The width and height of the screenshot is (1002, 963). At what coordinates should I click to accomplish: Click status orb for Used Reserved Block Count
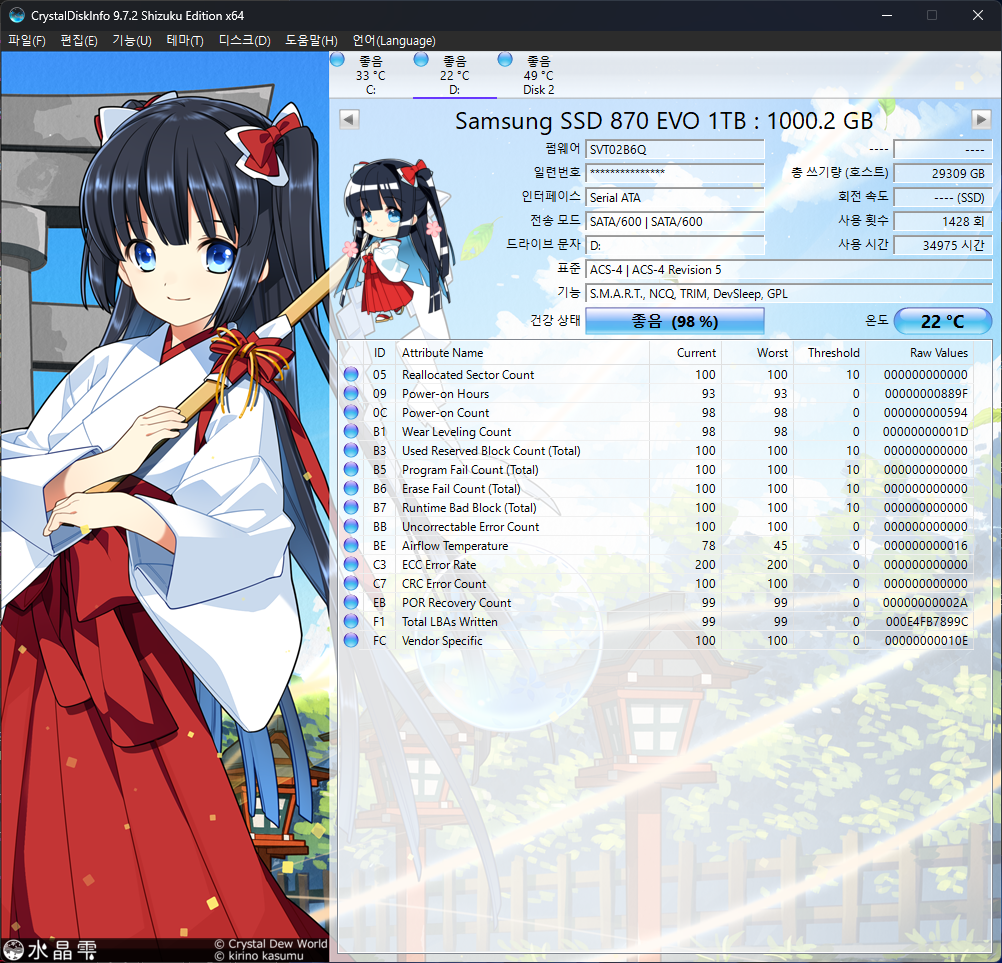point(351,451)
